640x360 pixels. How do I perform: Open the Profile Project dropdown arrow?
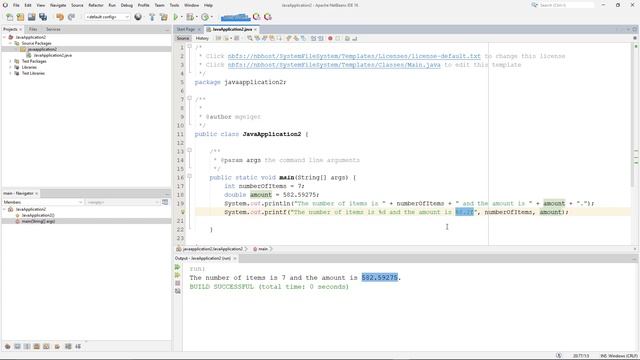pos(211,17)
